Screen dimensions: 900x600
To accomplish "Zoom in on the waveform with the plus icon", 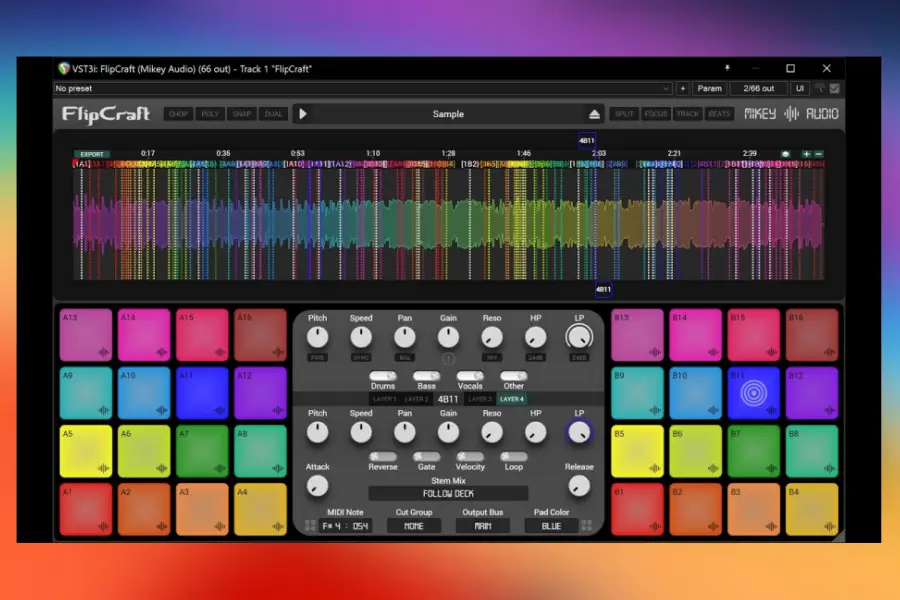I will click(x=807, y=154).
